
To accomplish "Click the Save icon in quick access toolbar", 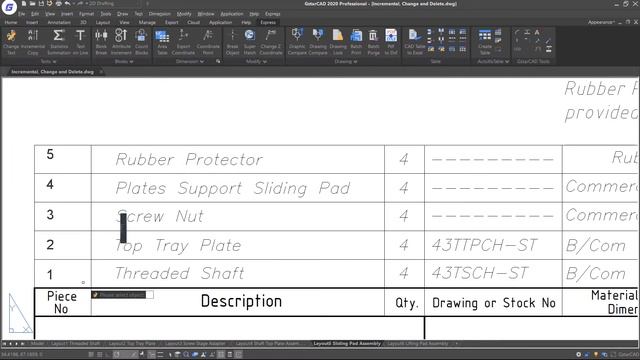I will click(x=41, y=4).
